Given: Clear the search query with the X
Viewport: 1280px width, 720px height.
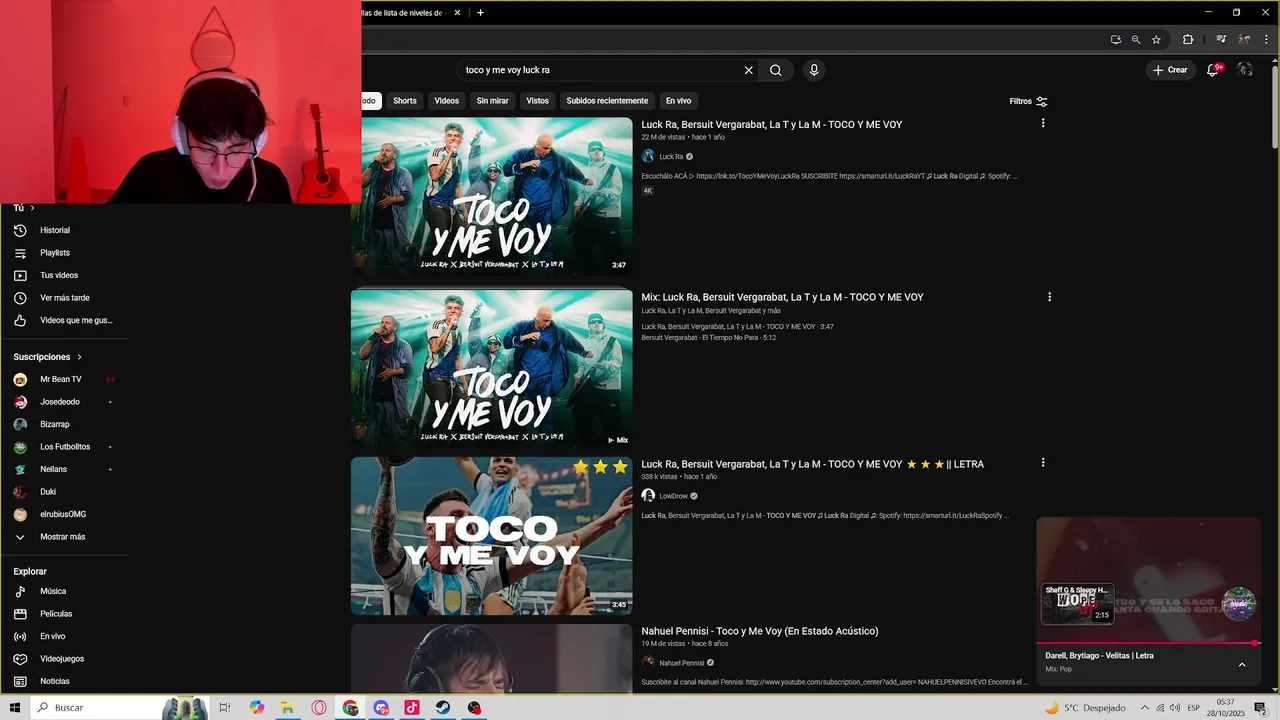Looking at the screenshot, I should click(748, 70).
